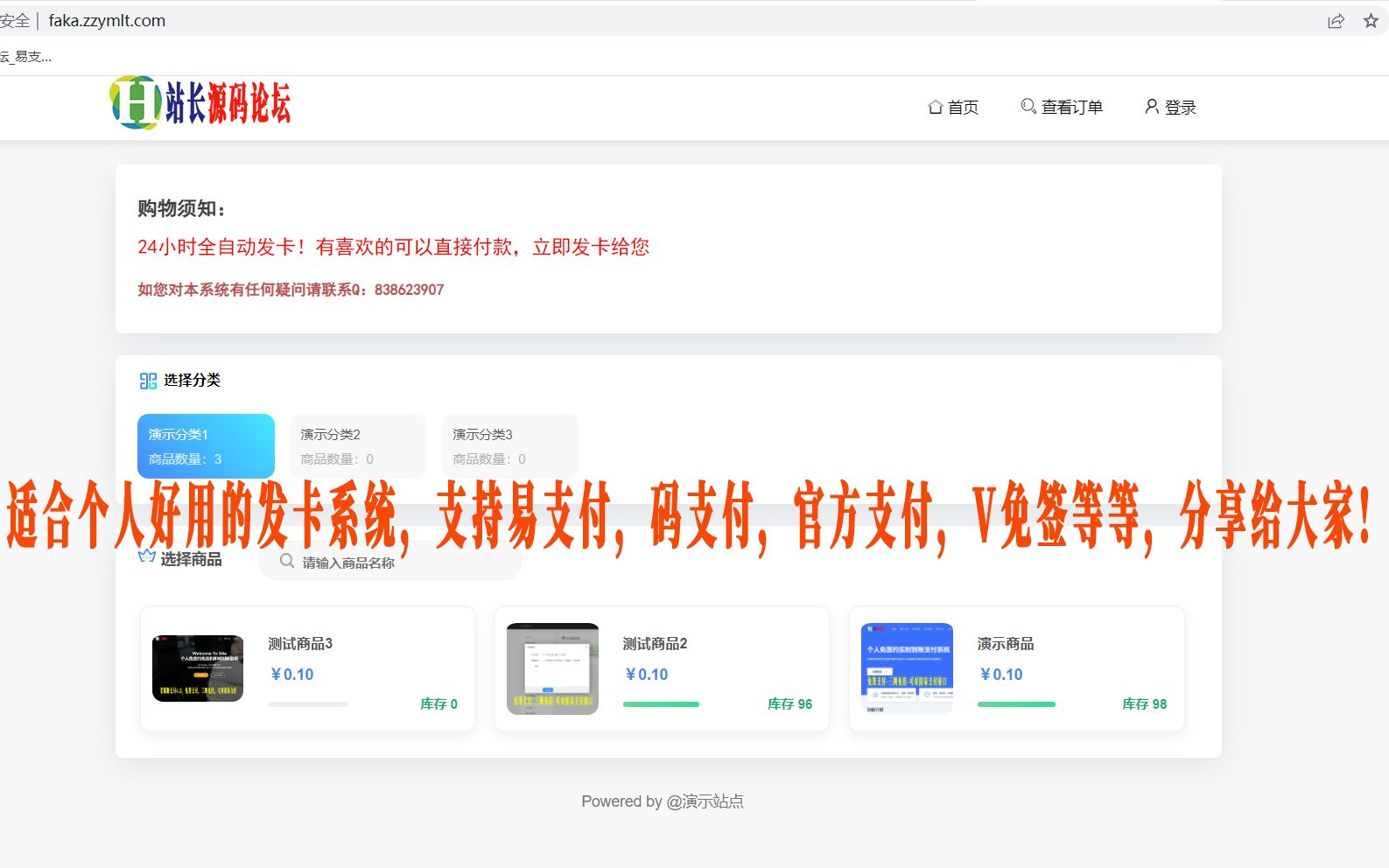Select category 演示分类2
The width and height of the screenshot is (1389, 868).
[x=358, y=446]
